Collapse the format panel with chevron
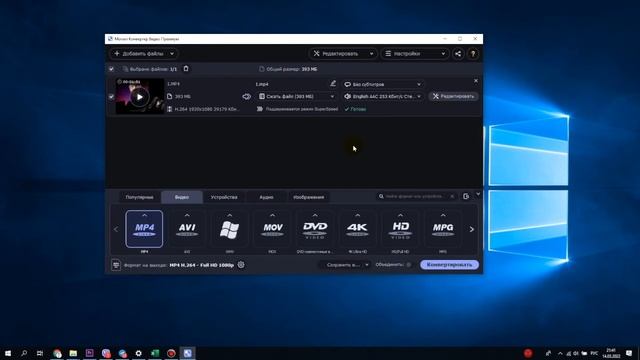640x360 pixels. point(478,194)
